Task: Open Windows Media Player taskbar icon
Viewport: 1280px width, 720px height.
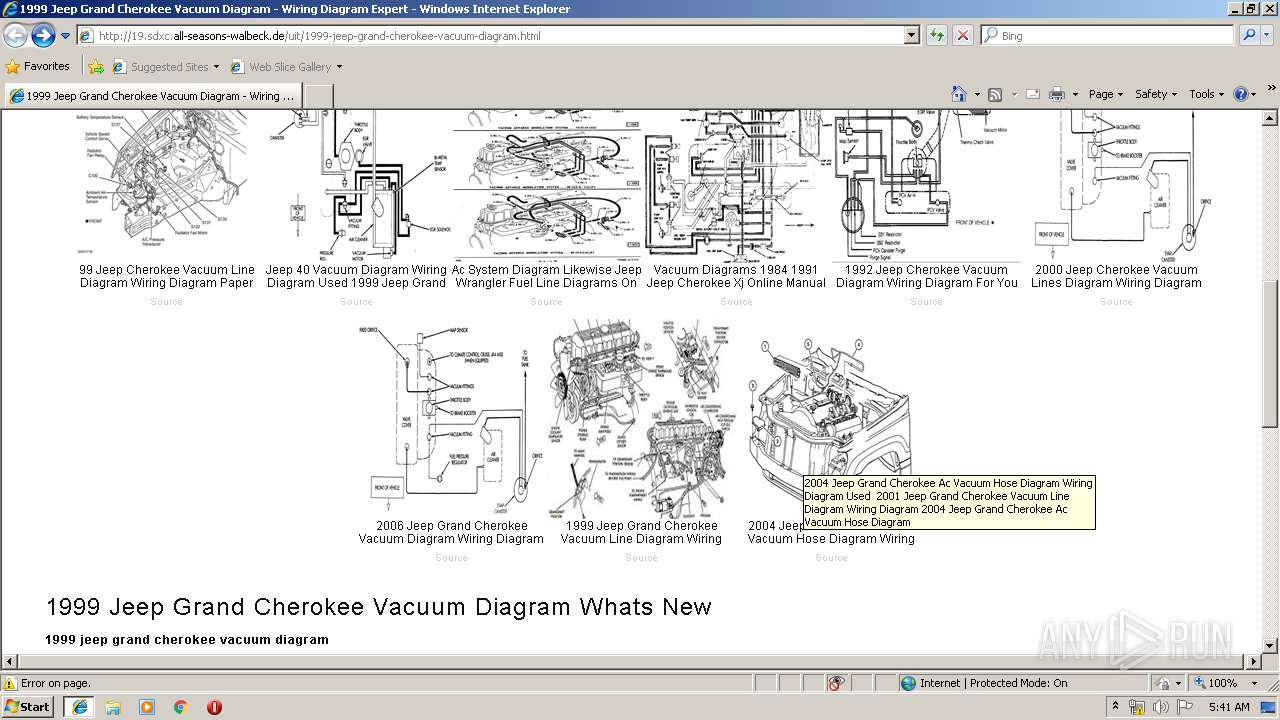Action: tap(147, 707)
